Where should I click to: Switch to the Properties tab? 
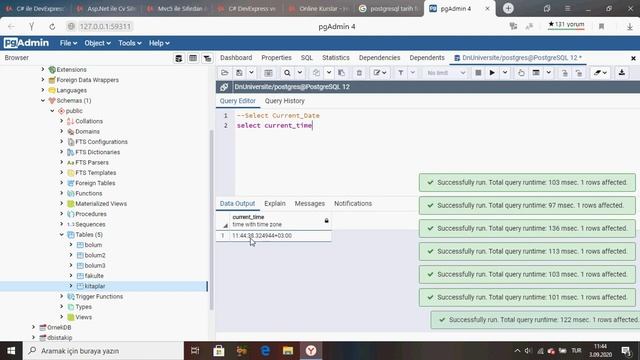(x=276, y=58)
